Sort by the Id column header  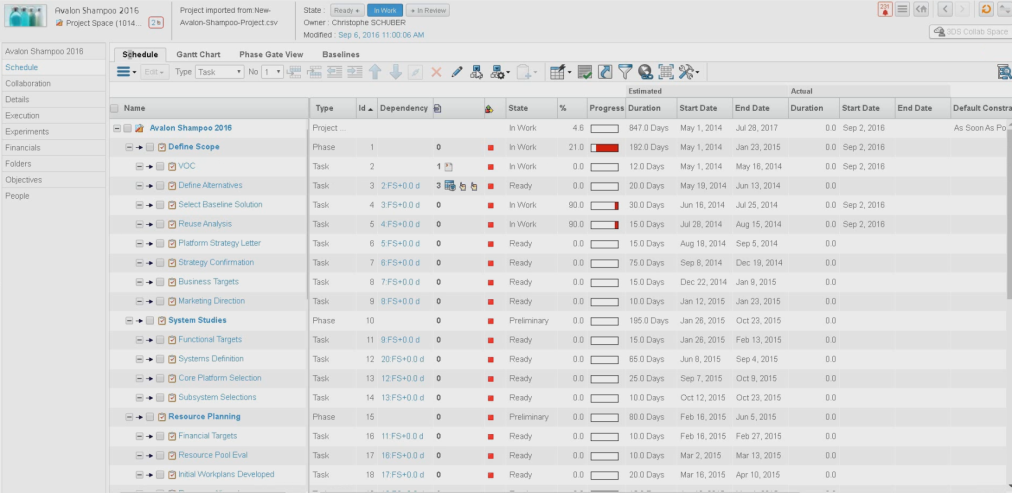pyautogui.click(x=366, y=108)
